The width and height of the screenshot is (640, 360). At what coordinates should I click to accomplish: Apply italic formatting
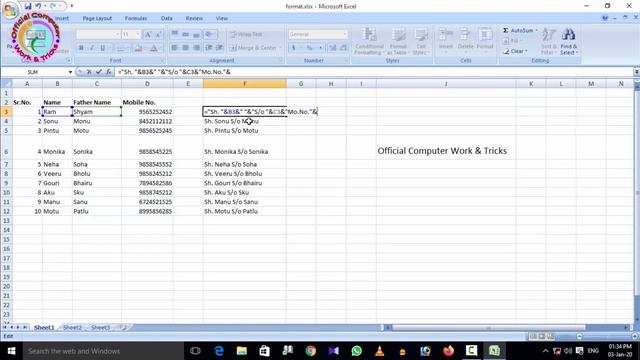(92, 48)
